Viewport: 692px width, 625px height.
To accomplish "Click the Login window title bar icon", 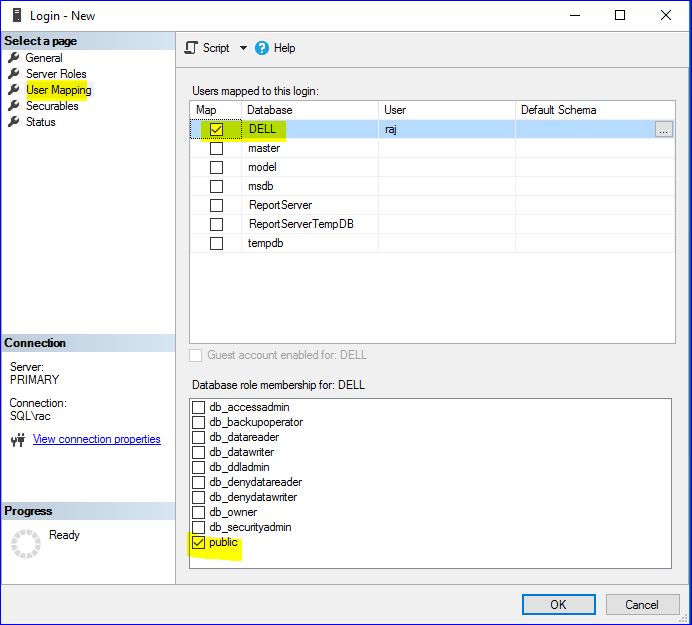I will pos(16,15).
